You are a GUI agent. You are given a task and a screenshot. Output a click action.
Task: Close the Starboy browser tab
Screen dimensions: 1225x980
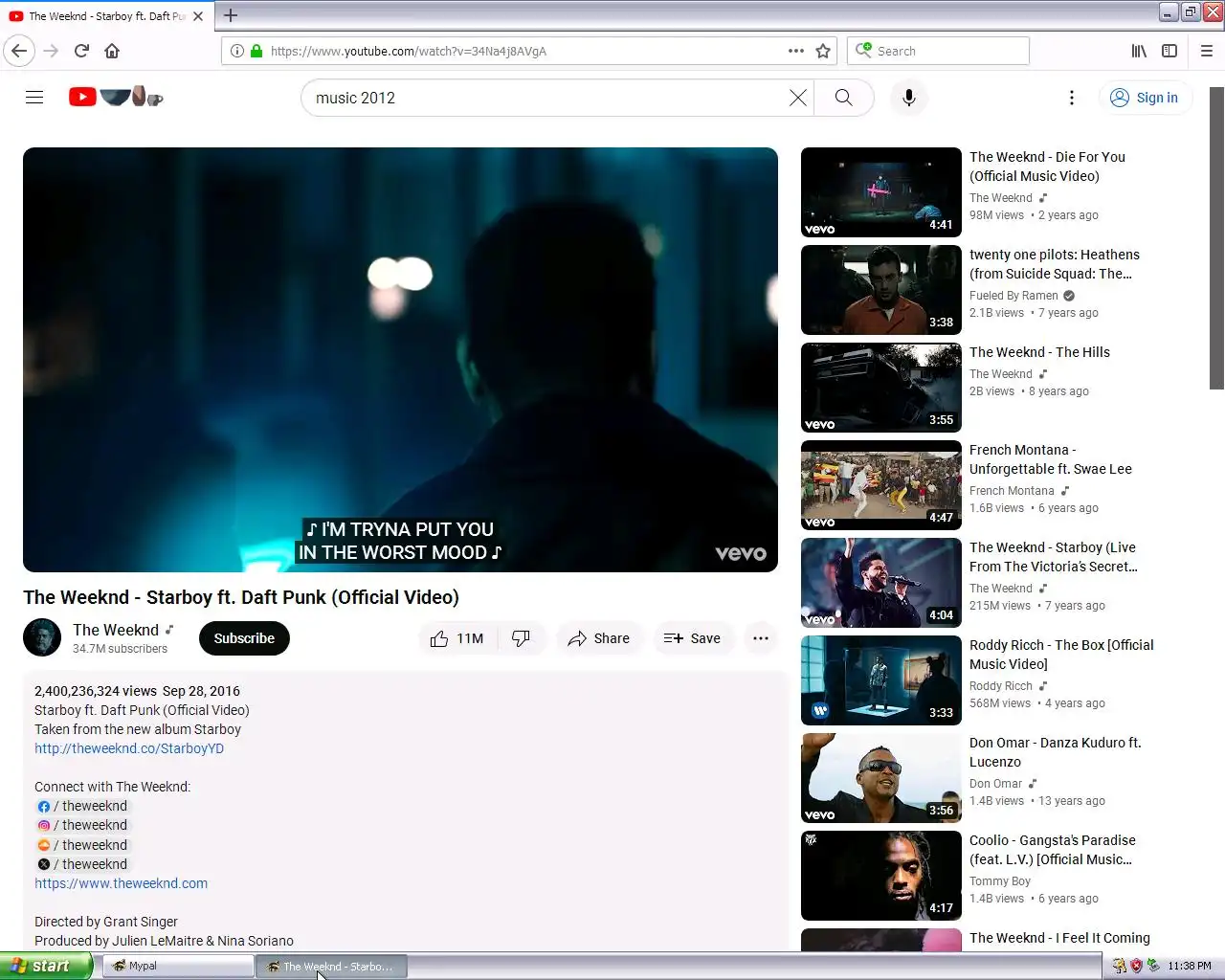[x=198, y=16]
